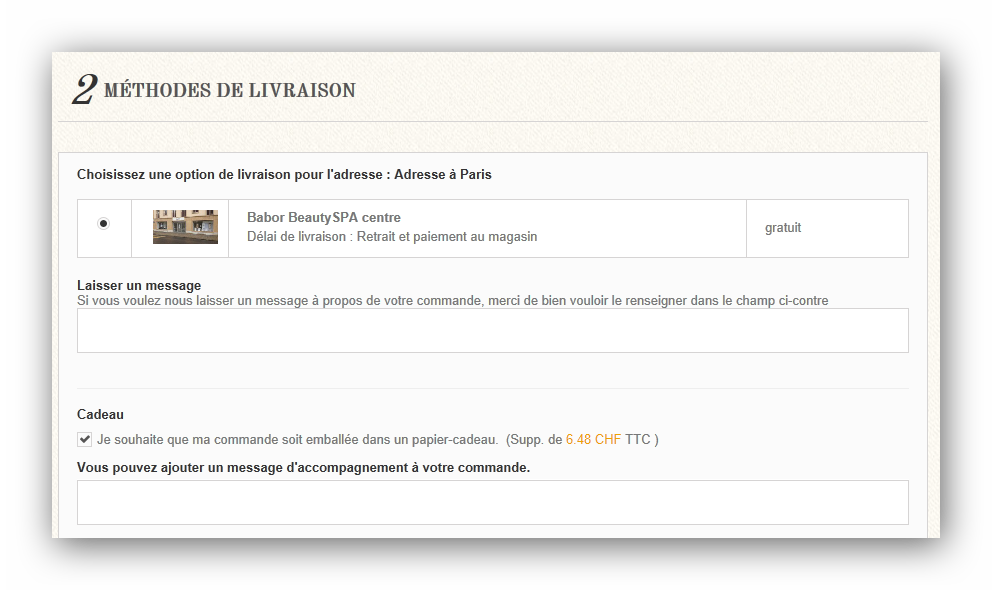Open the Babor BeautySPA storefront thumbnail
The width and height of the screenshot is (992, 590).
(x=185, y=227)
